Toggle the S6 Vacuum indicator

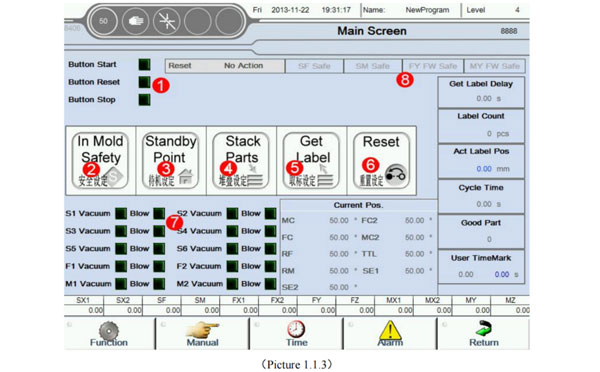[232, 249]
